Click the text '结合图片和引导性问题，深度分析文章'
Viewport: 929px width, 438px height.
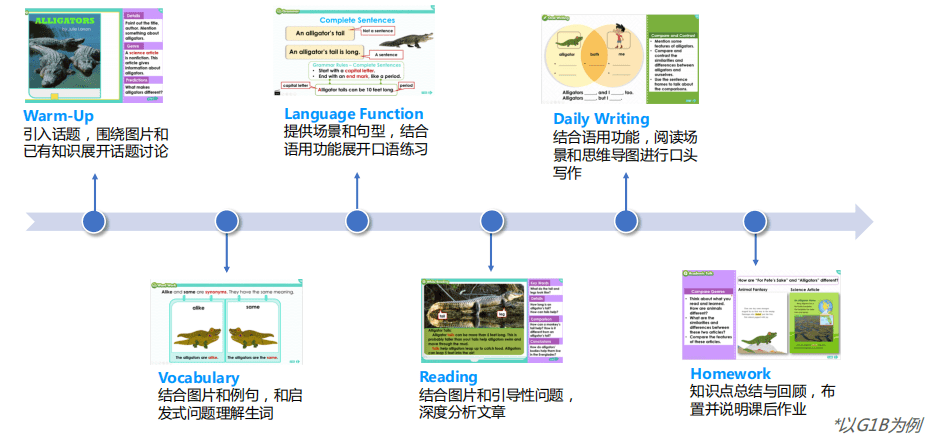click(497, 403)
